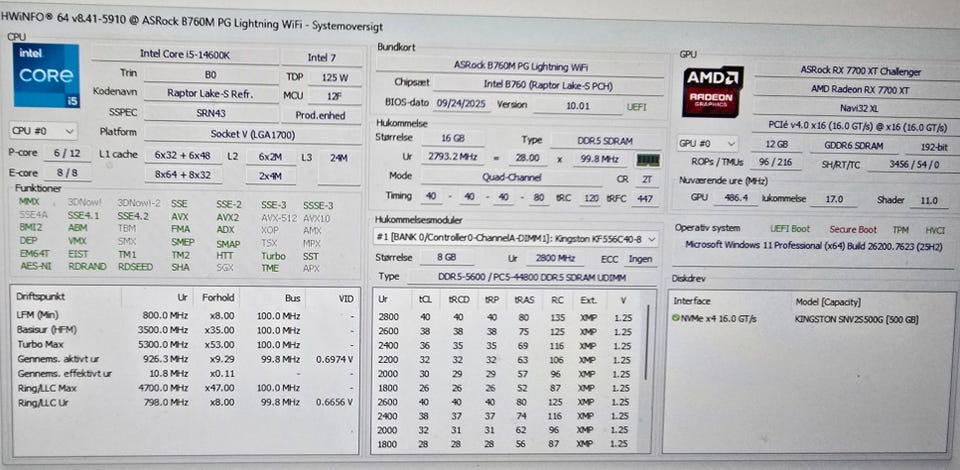Click the memory timings table scrollbar

click(x=648, y=343)
